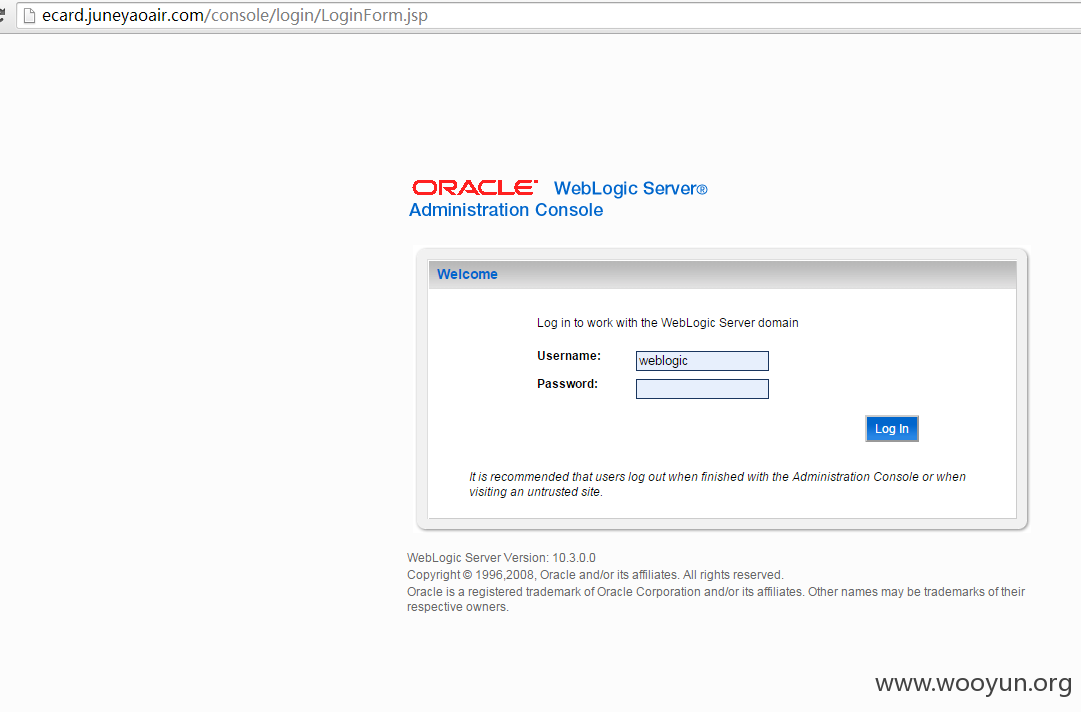Click the Oracle copyright line
This screenshot has width=1081, height=712.
coord(595,575)
